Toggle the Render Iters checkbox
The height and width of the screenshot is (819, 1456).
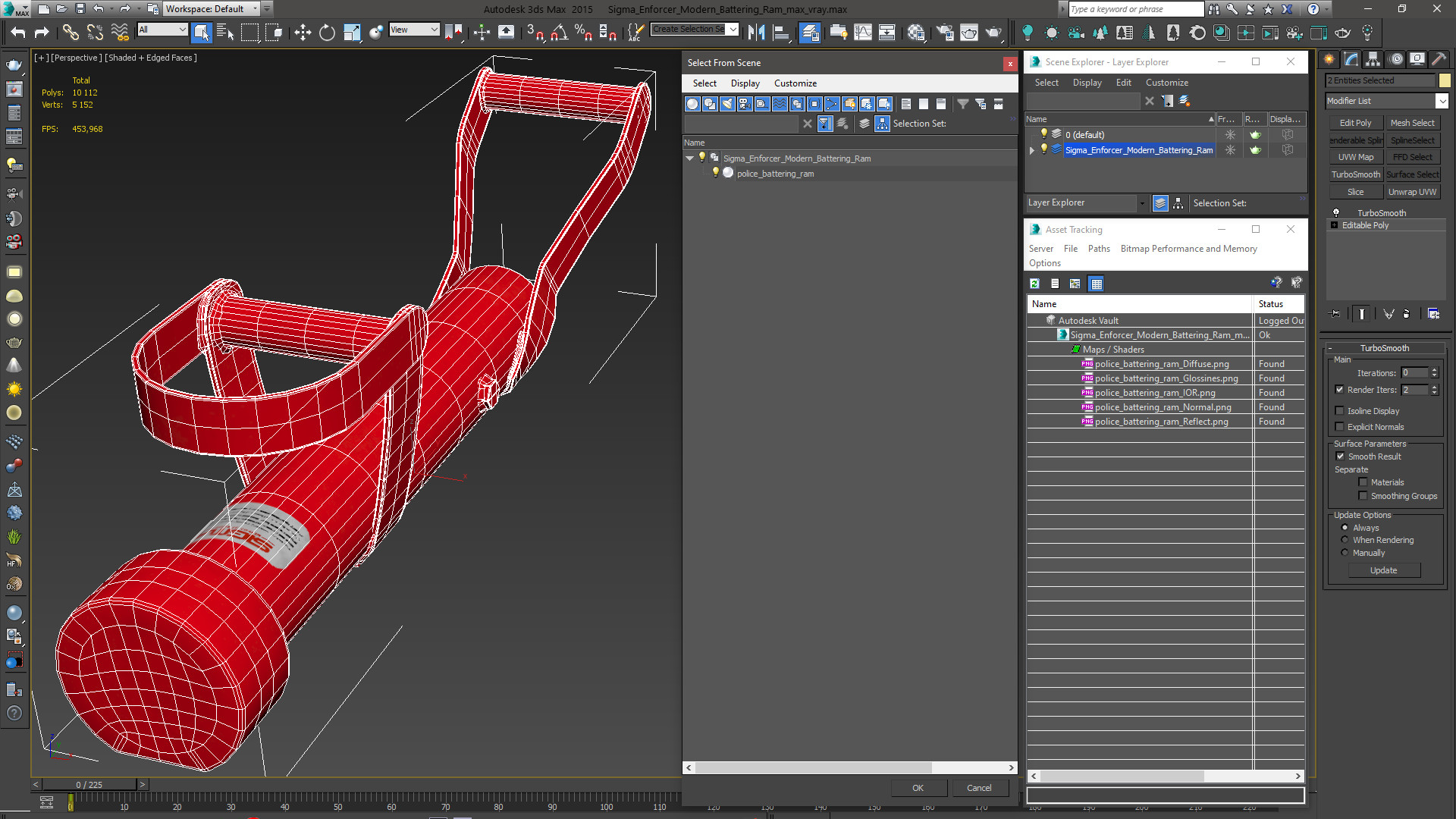click(1340, 390)
